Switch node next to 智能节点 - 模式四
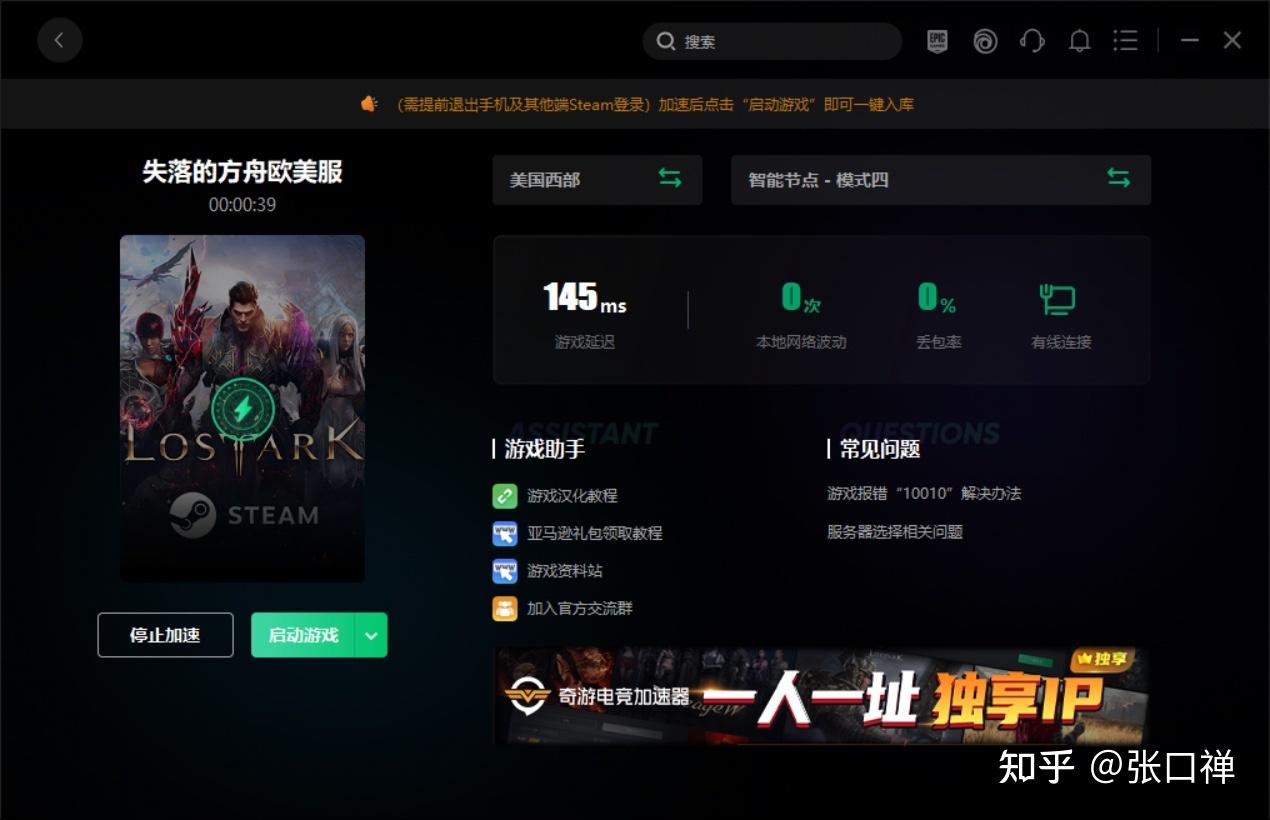The image size is (1270, 820). coord(1118,179)
